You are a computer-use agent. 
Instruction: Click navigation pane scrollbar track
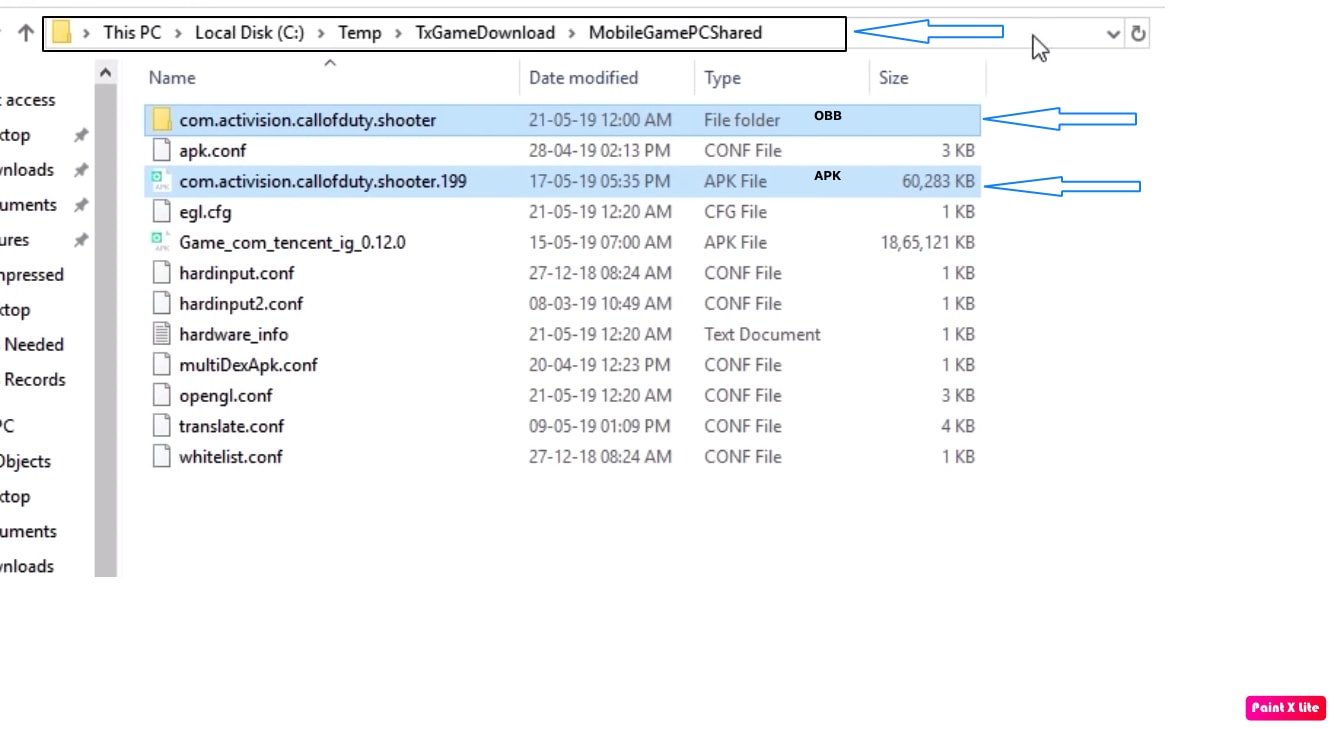click(106, 330)
